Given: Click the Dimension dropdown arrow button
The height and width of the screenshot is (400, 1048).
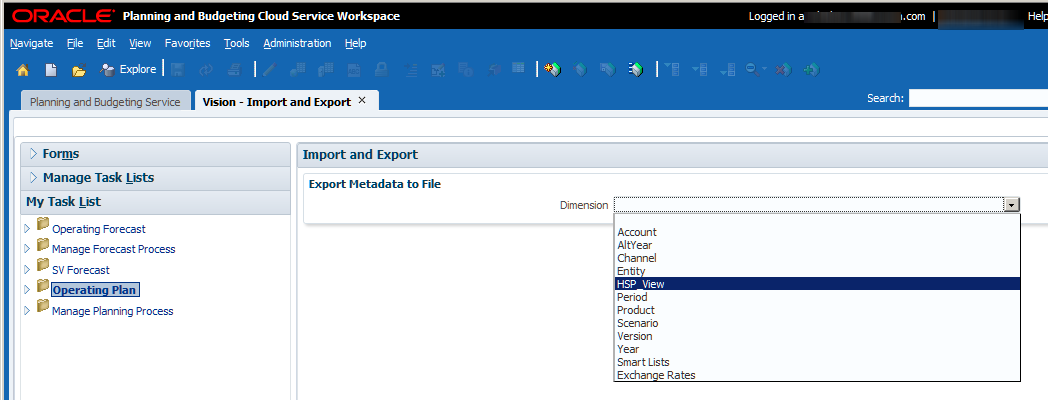Looking at the screenshot, I should click(1013, 205).
